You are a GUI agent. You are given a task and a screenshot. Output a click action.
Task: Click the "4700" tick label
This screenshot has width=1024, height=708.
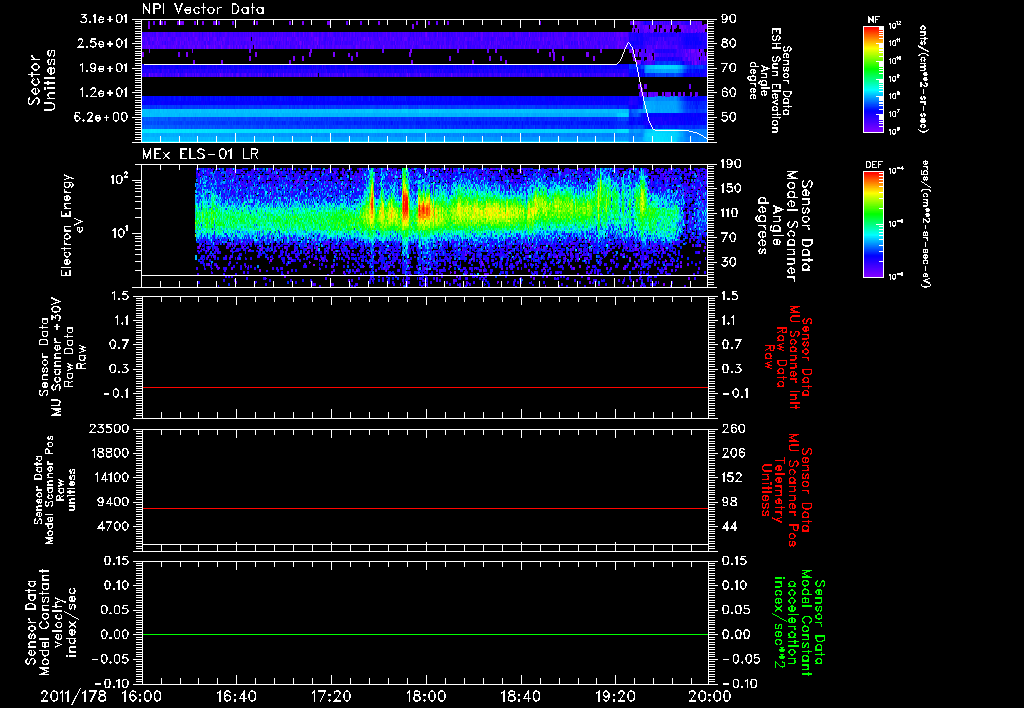pyautogui.click(x=112, y=526)
